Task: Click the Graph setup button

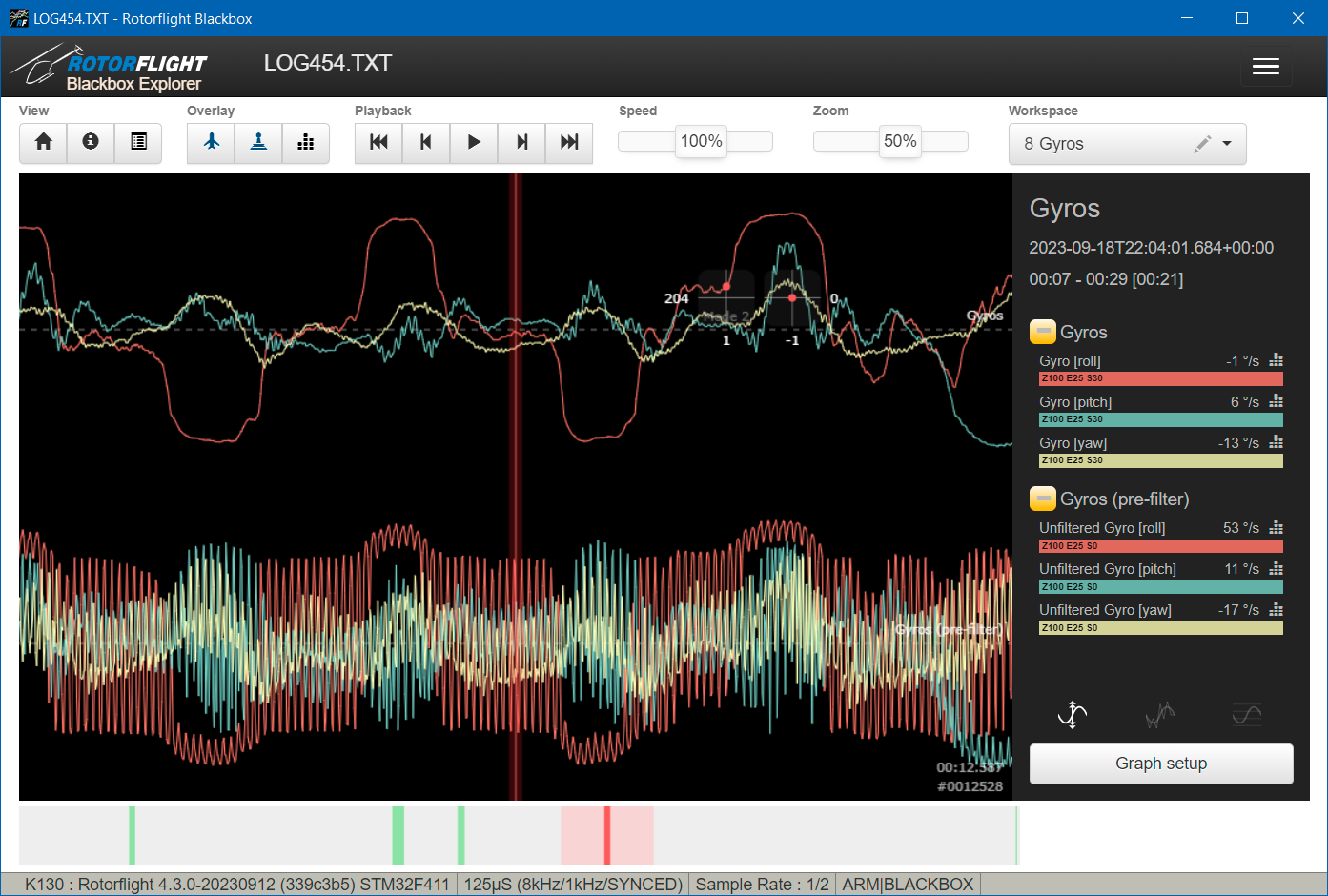Action: [1160, 764]
